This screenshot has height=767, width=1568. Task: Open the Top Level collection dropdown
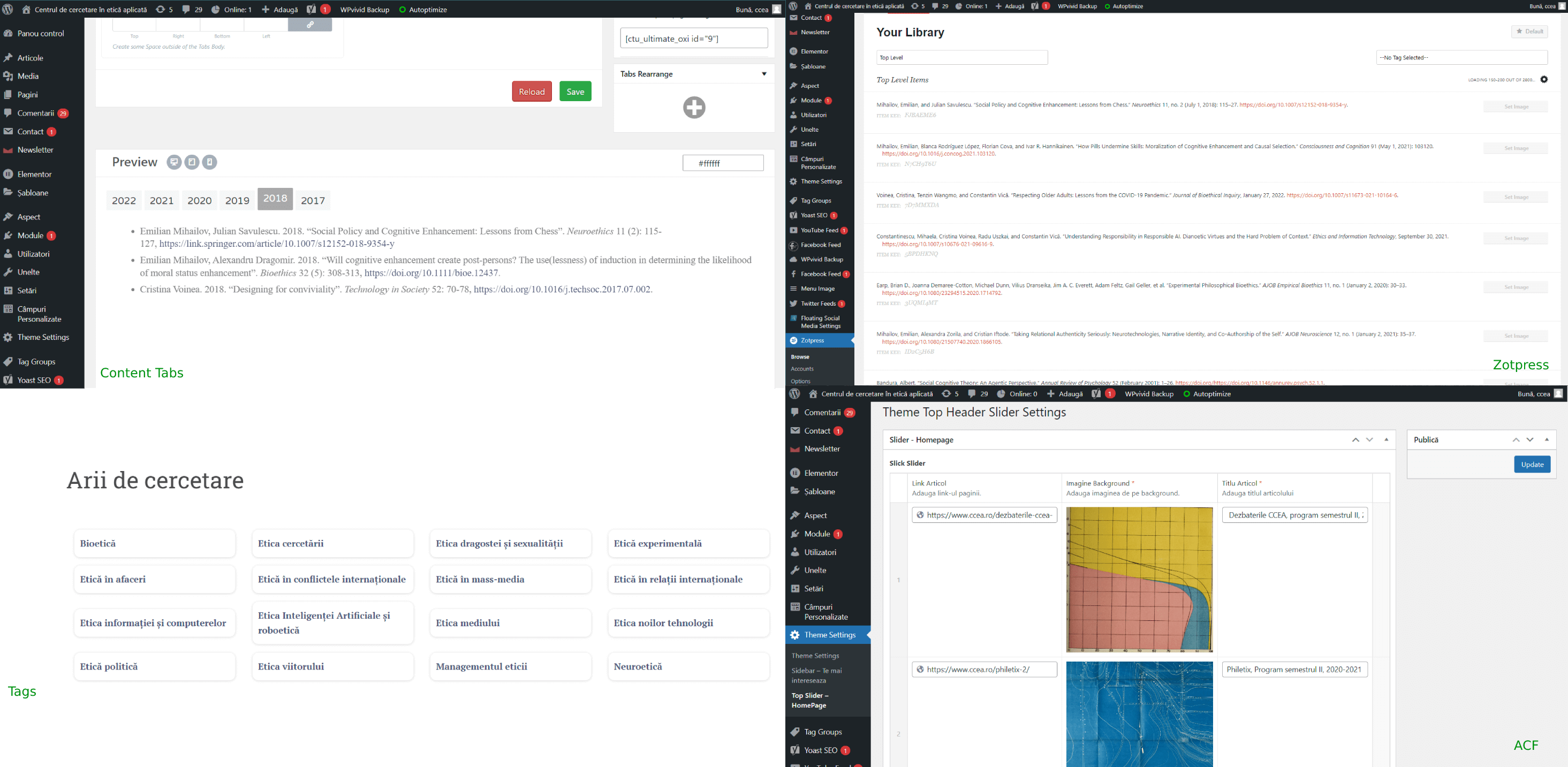pos(962,58)
